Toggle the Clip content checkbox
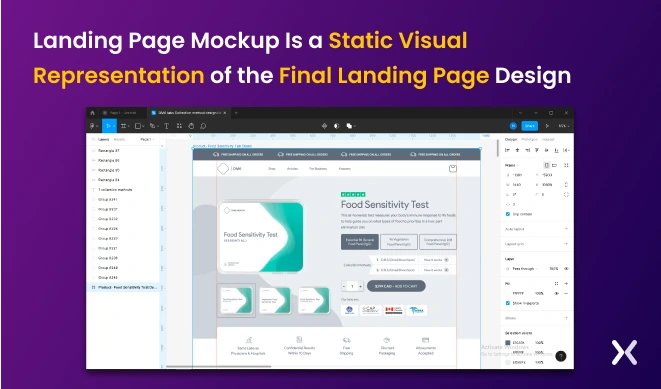 (x=508, y=214)
